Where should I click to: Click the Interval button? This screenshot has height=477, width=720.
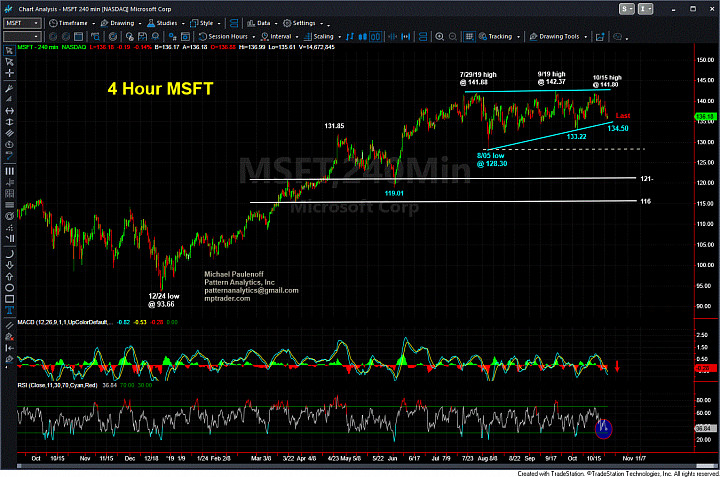pos(276,37)
